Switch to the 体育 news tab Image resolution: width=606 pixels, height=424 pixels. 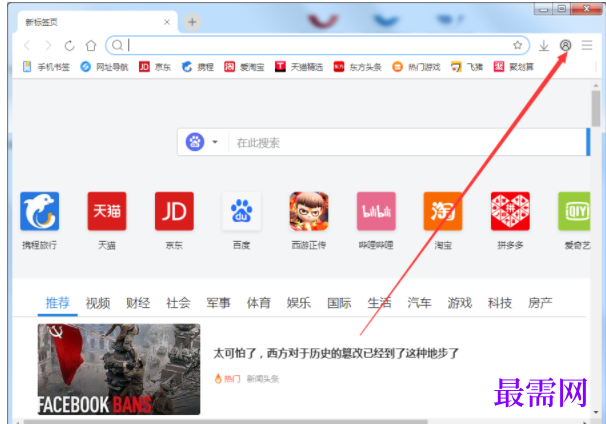[259, 303]
